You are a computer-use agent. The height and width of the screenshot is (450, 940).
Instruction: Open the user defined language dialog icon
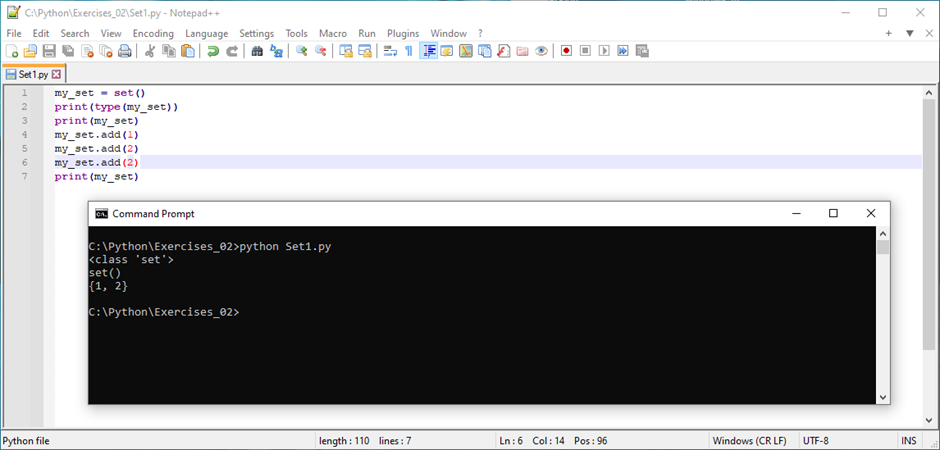tap(447, 51)
